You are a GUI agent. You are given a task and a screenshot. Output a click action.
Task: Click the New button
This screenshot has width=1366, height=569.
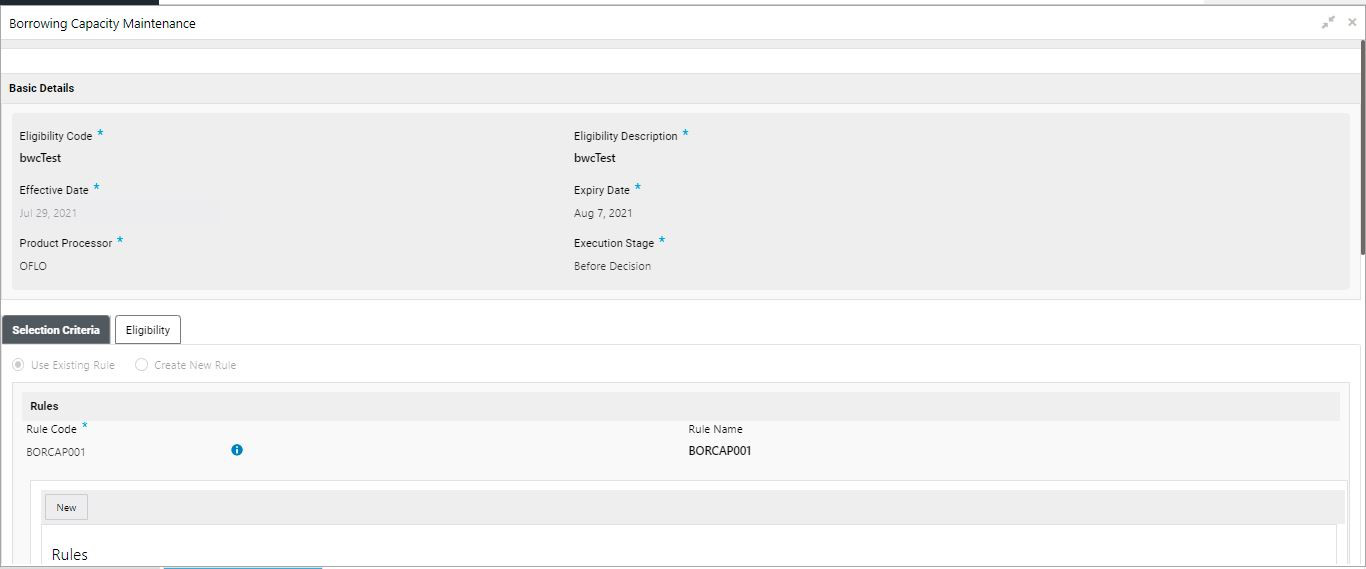pos(66,507)
